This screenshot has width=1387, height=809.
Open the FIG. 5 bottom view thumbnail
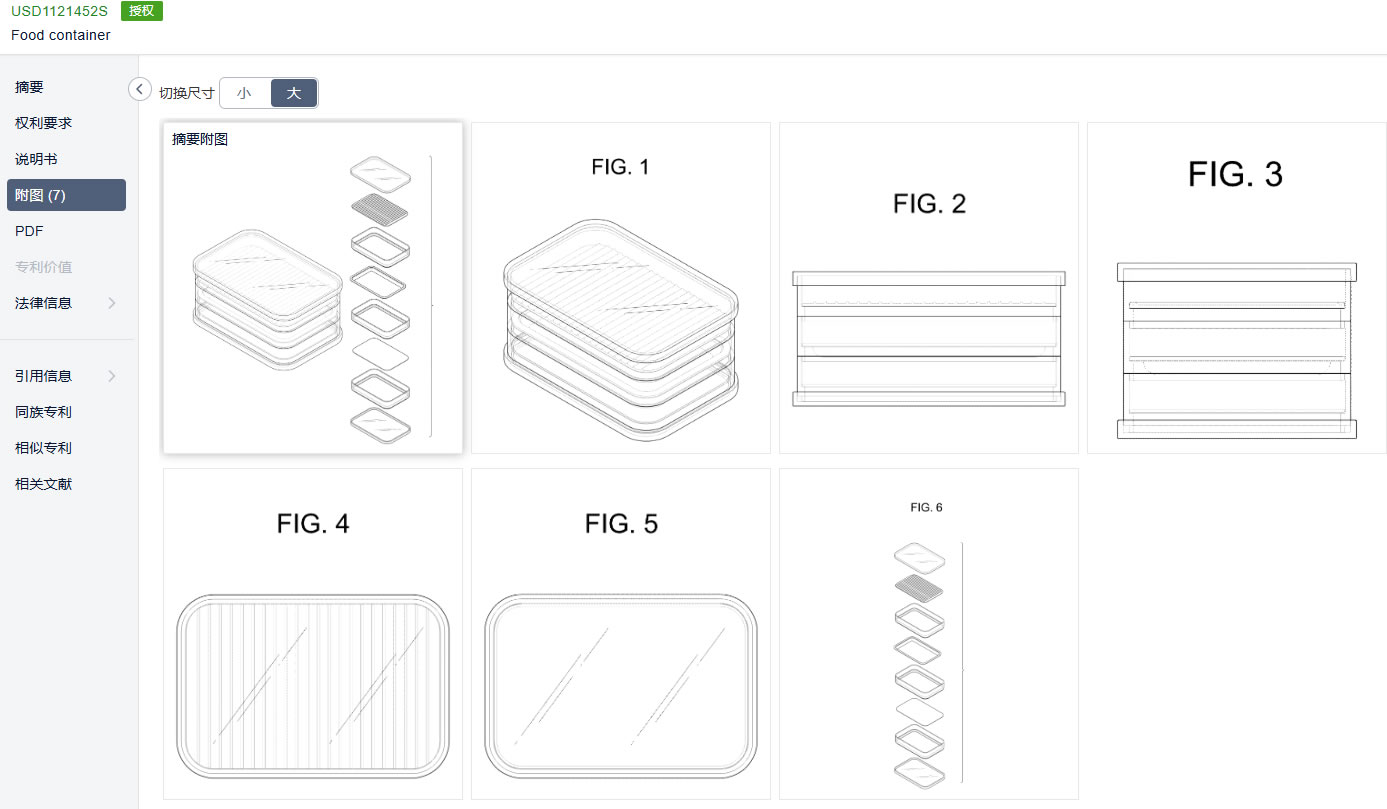[621, 634]
